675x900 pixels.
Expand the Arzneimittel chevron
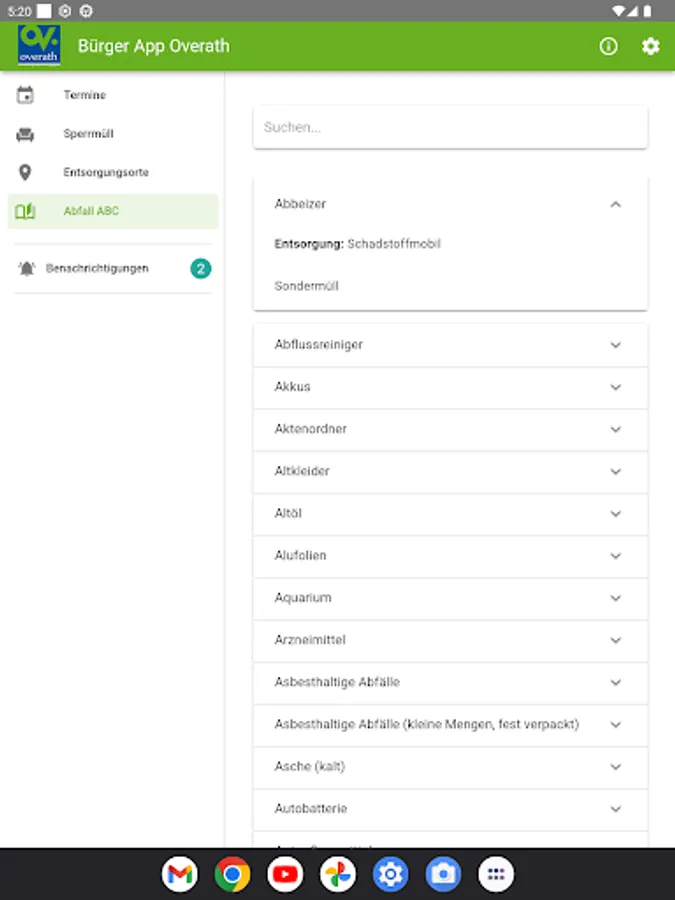point(615,640)
